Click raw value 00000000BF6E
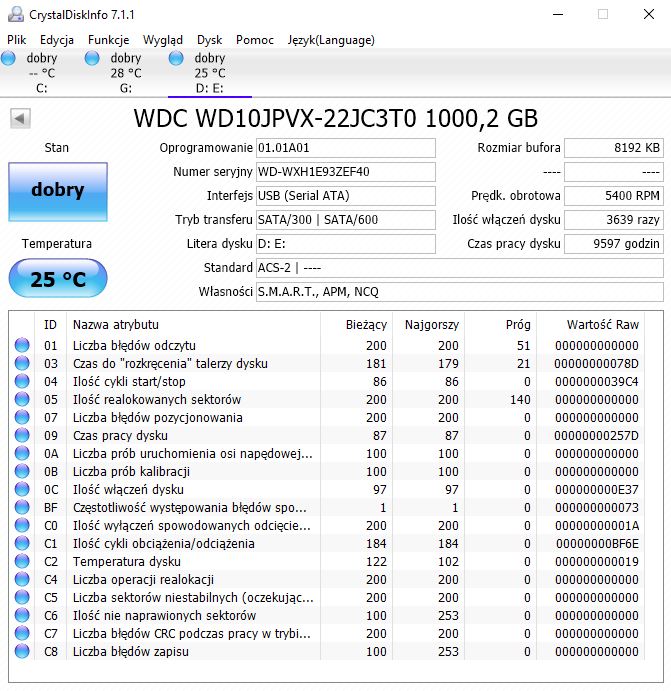The height and width of the screenshot is (691, 671). [597, 544]
